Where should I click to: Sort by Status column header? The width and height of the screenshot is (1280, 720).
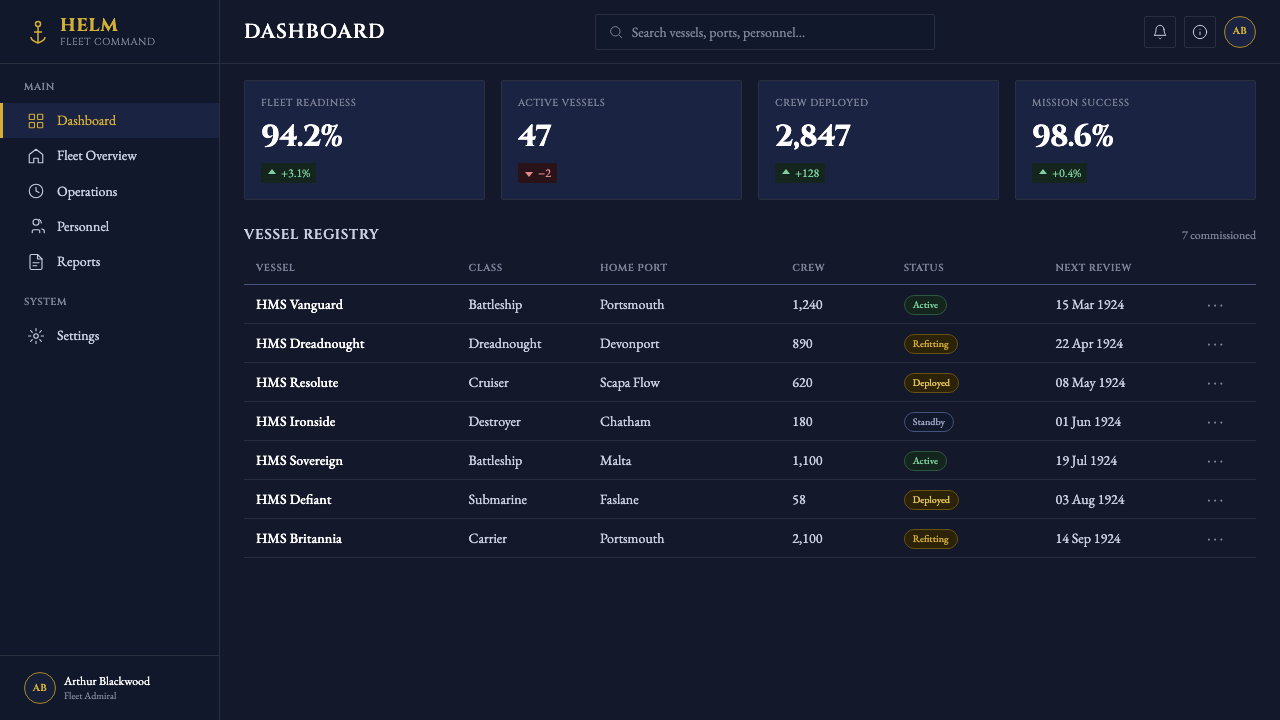click(x=923, y=267)
